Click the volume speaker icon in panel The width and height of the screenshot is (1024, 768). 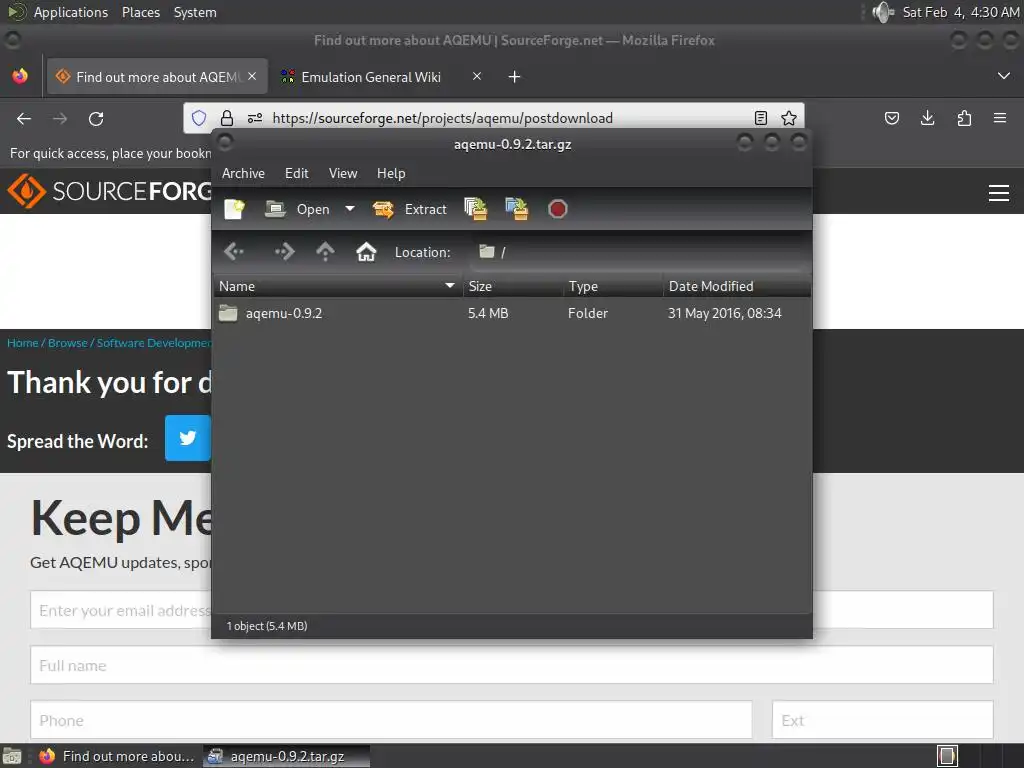click(x=882, y=12)
